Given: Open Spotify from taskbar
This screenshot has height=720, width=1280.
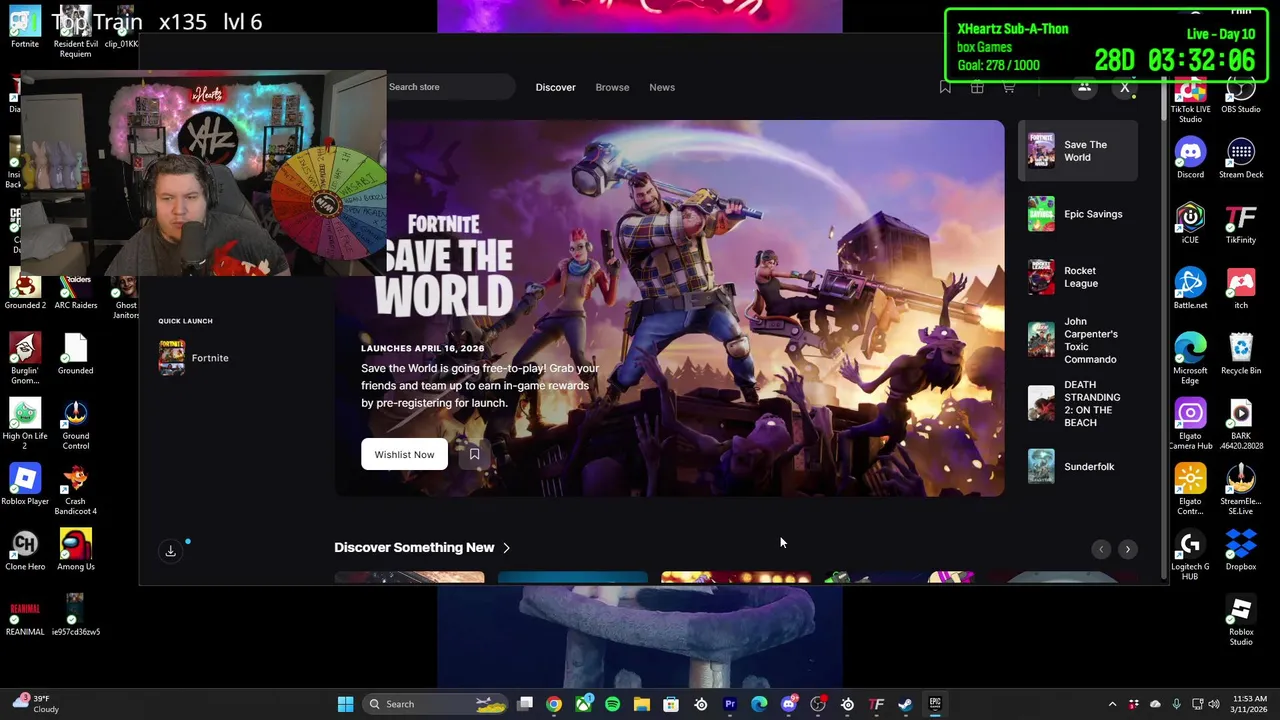Looking at the screenshot, I should click(612, 704).
